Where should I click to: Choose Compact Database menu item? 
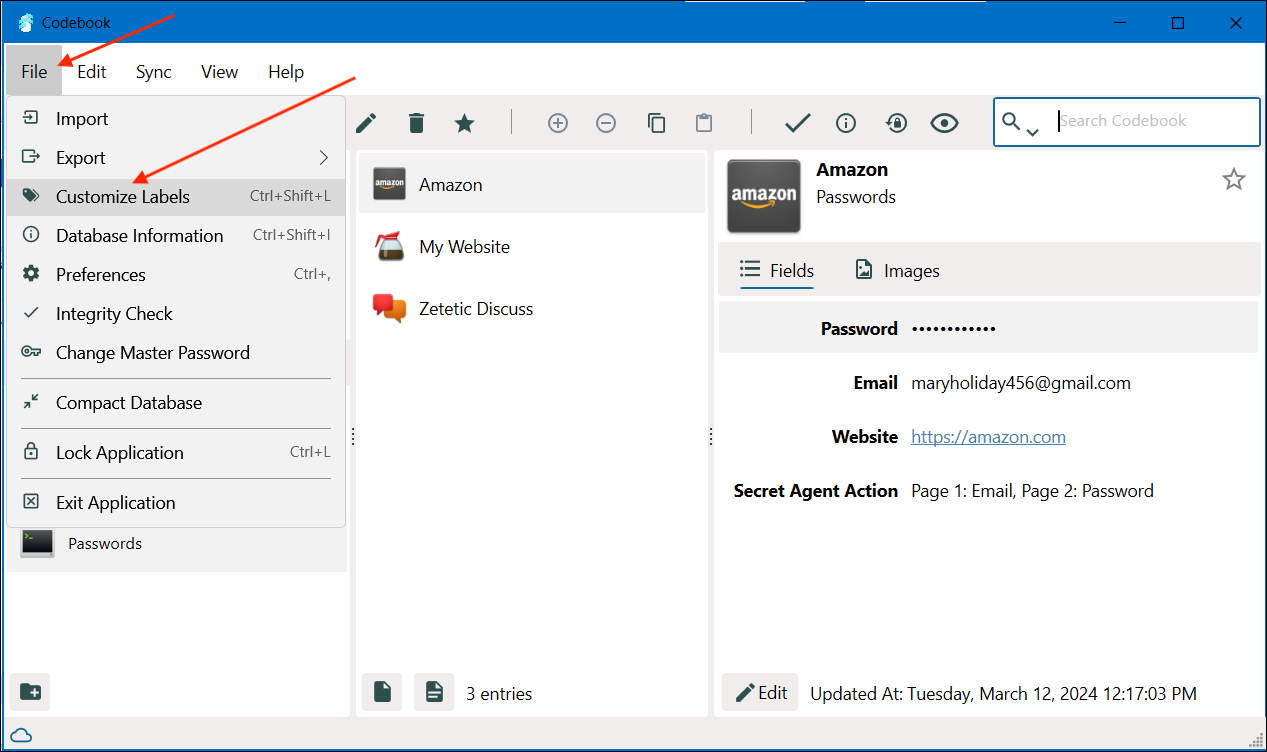[x=176, y=402]
